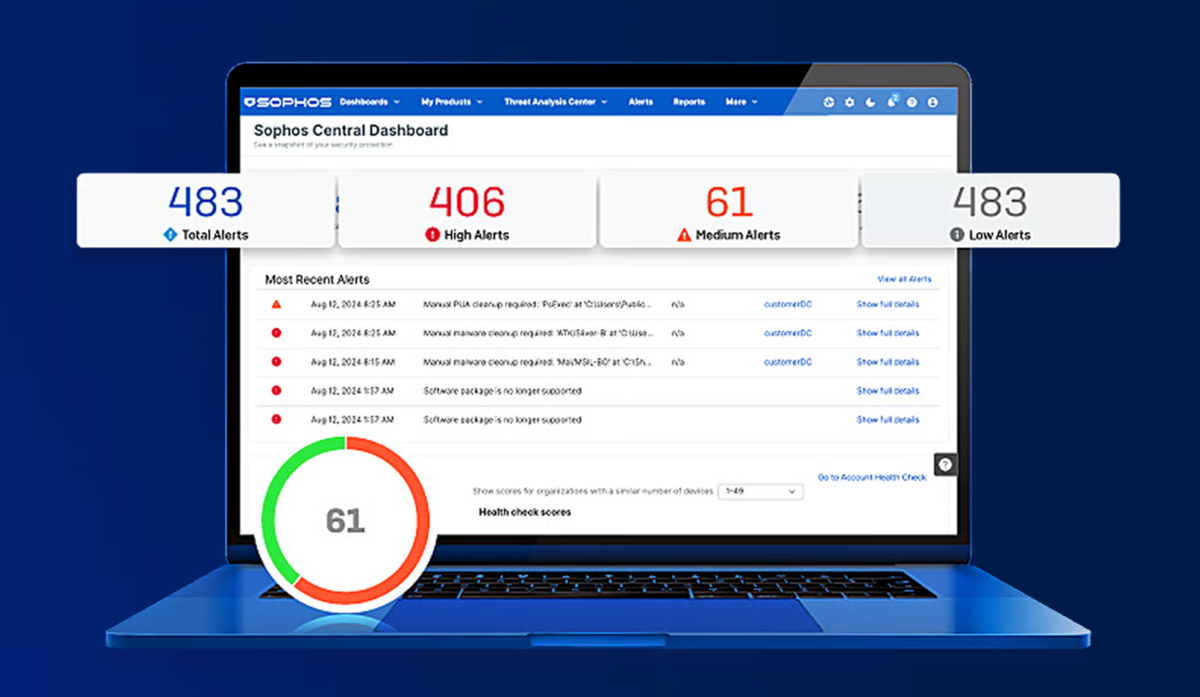1200x697 pixels.
Task: Open the 483 Low Alerts card
Action: pos(990,210)
